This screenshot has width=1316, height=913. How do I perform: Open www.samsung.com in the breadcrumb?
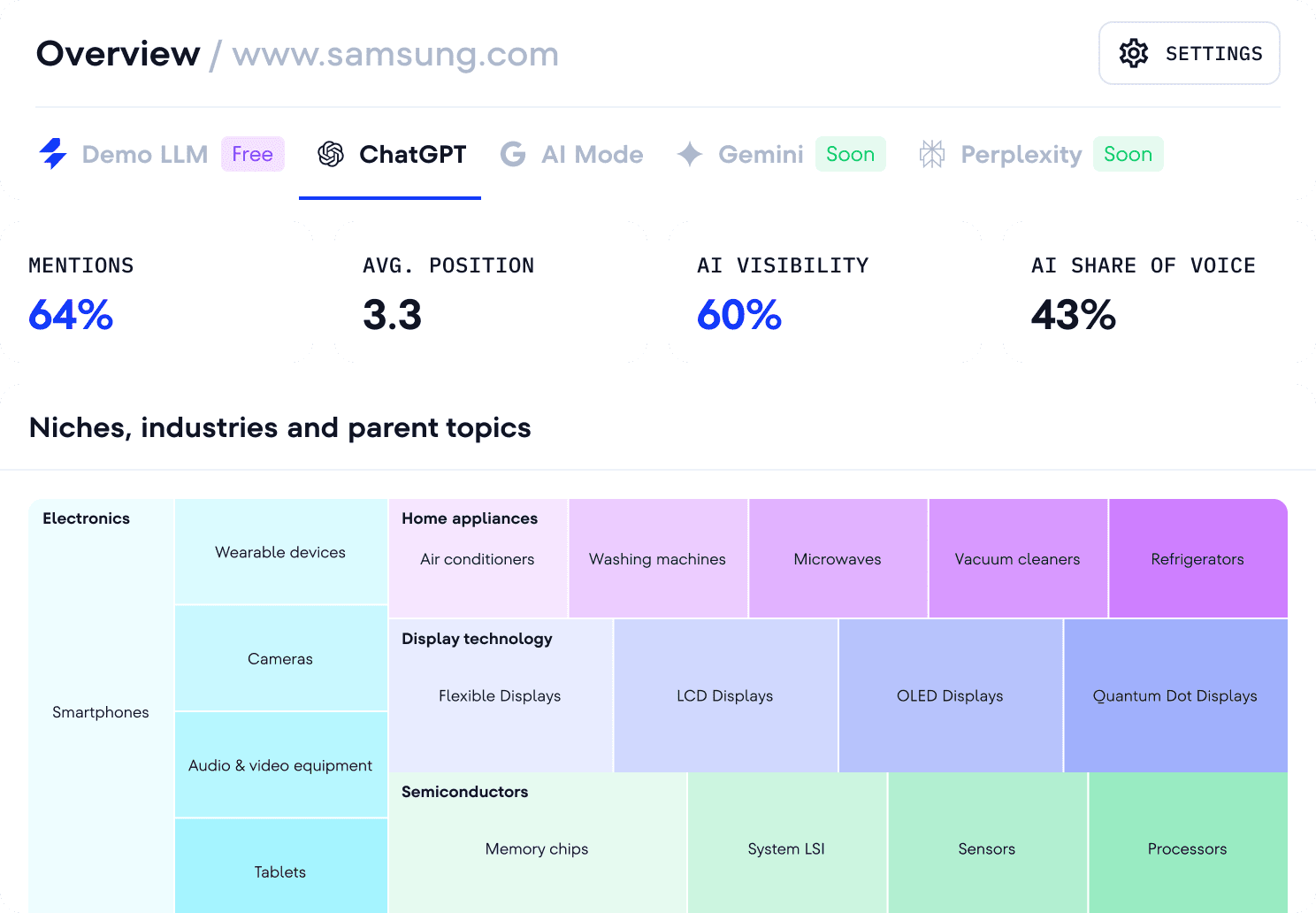point(395,54)
